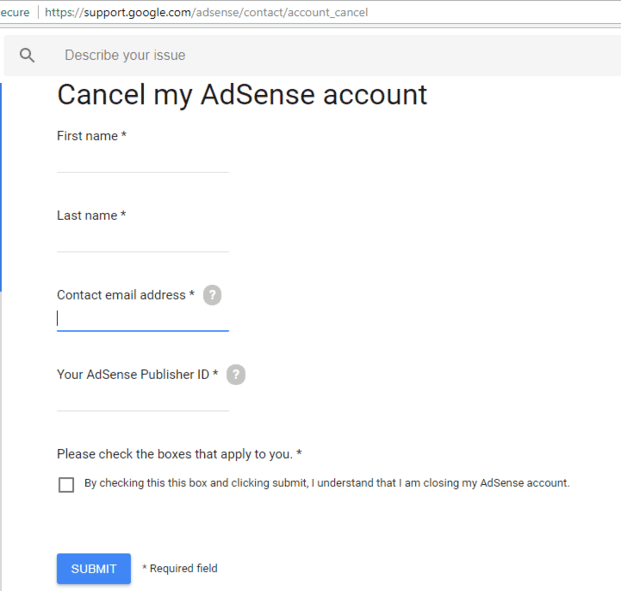Click into the First name text field

[142, 160]
